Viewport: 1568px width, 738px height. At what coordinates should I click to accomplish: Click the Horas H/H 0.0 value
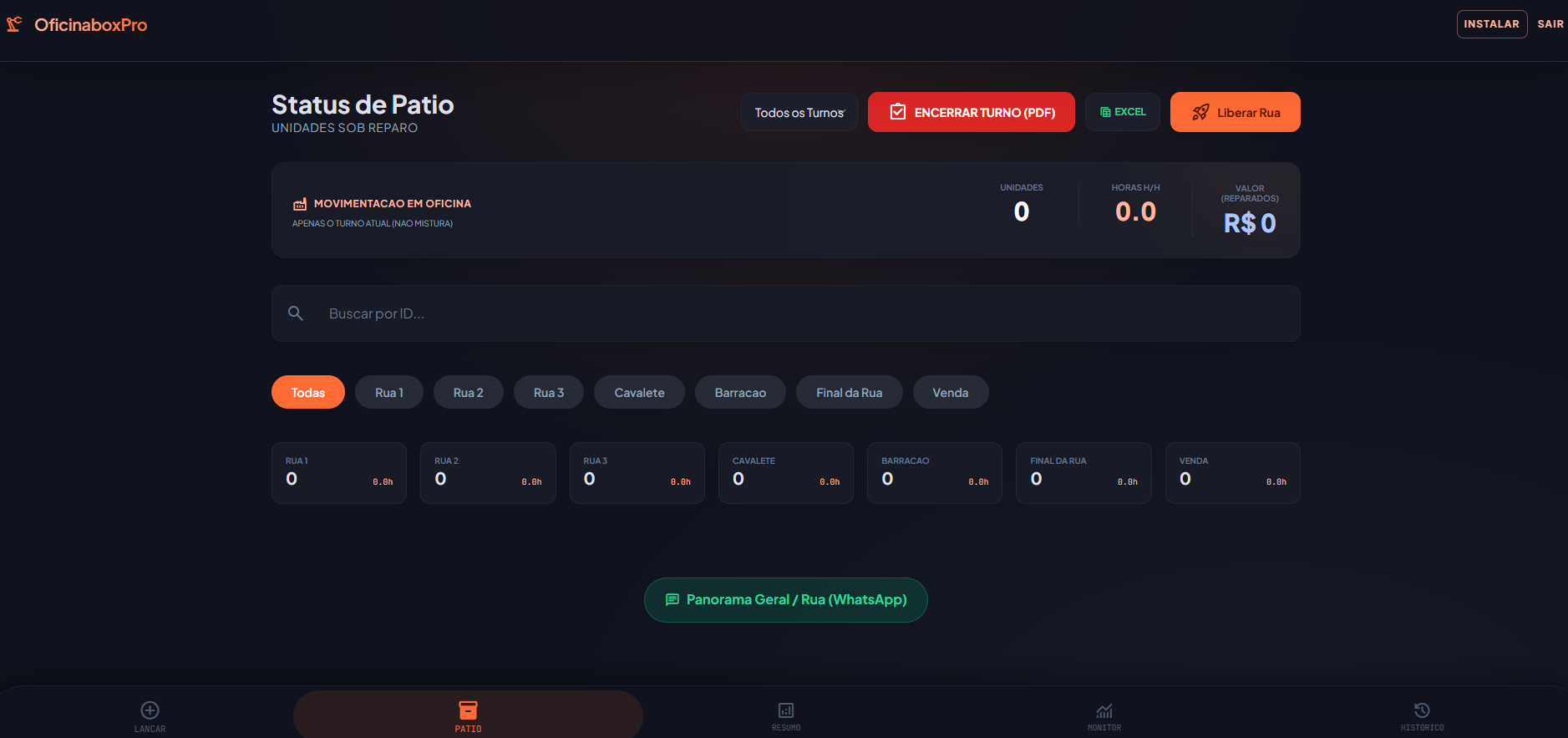point(1136,211)
